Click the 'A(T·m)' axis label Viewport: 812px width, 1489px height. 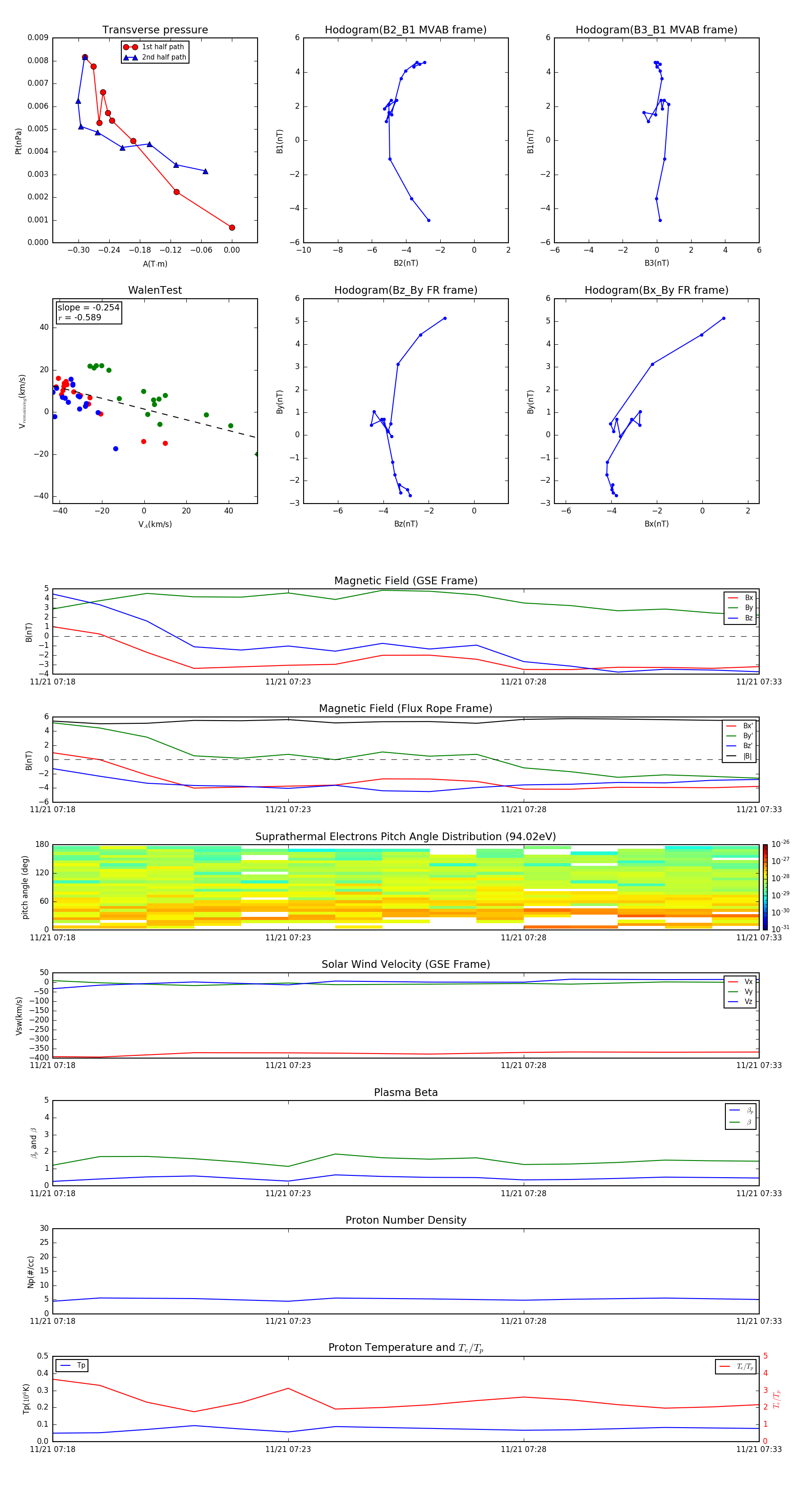pos(155,264)
